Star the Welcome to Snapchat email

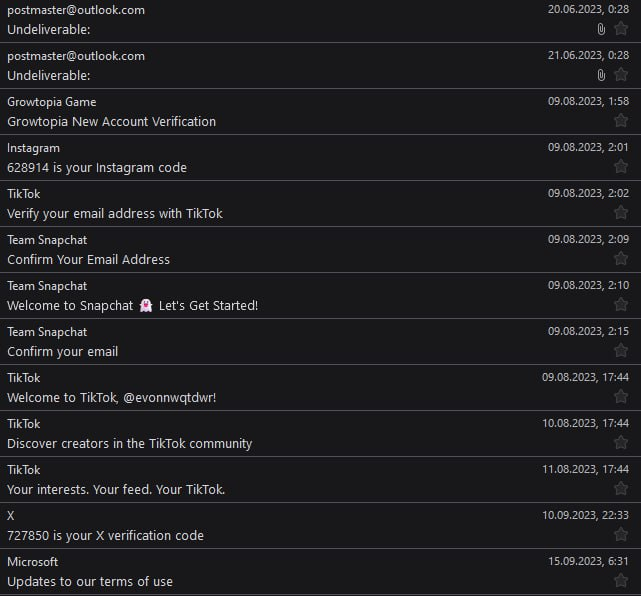(x=621, y=305)
